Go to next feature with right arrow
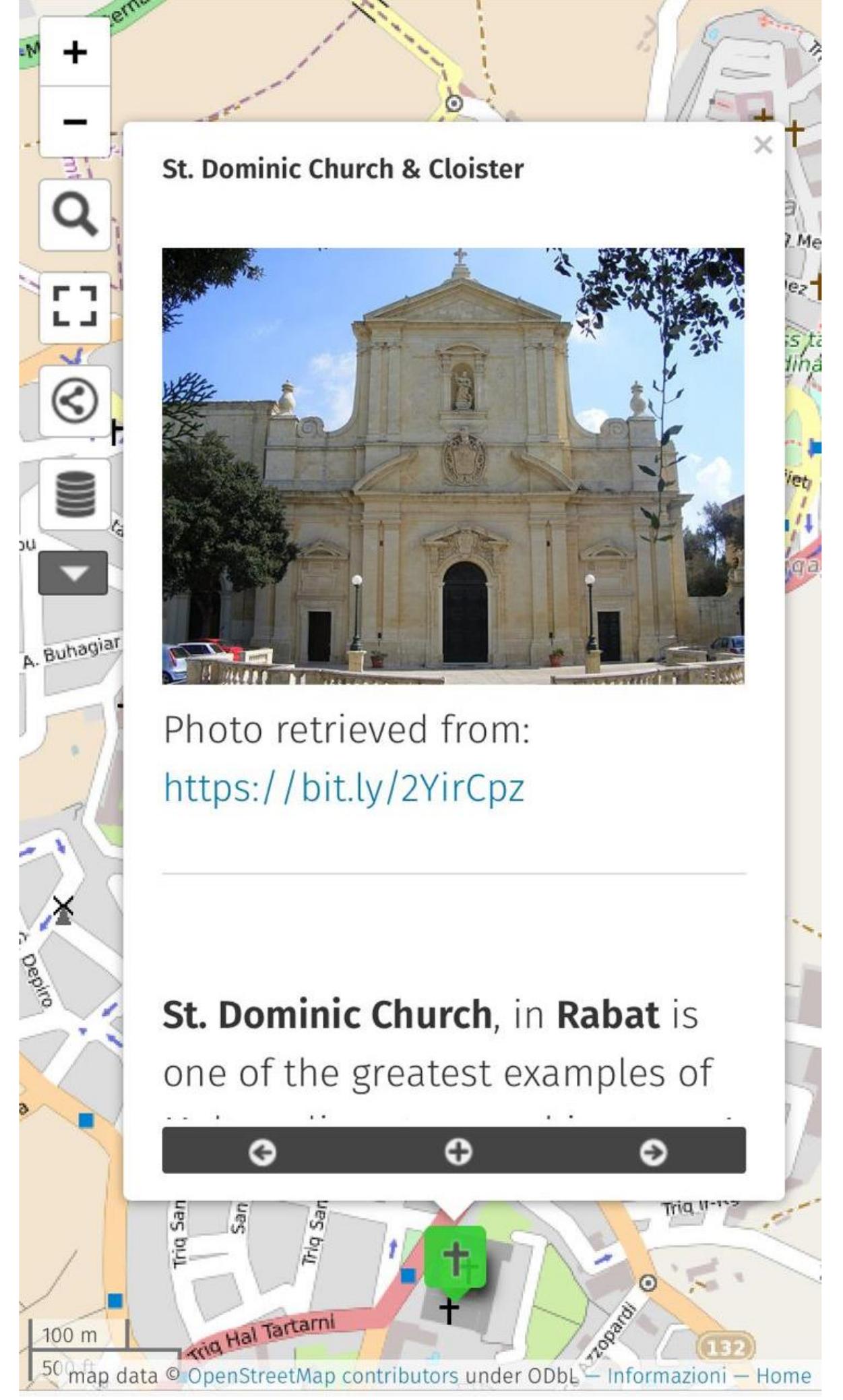 click(652, 1152)
